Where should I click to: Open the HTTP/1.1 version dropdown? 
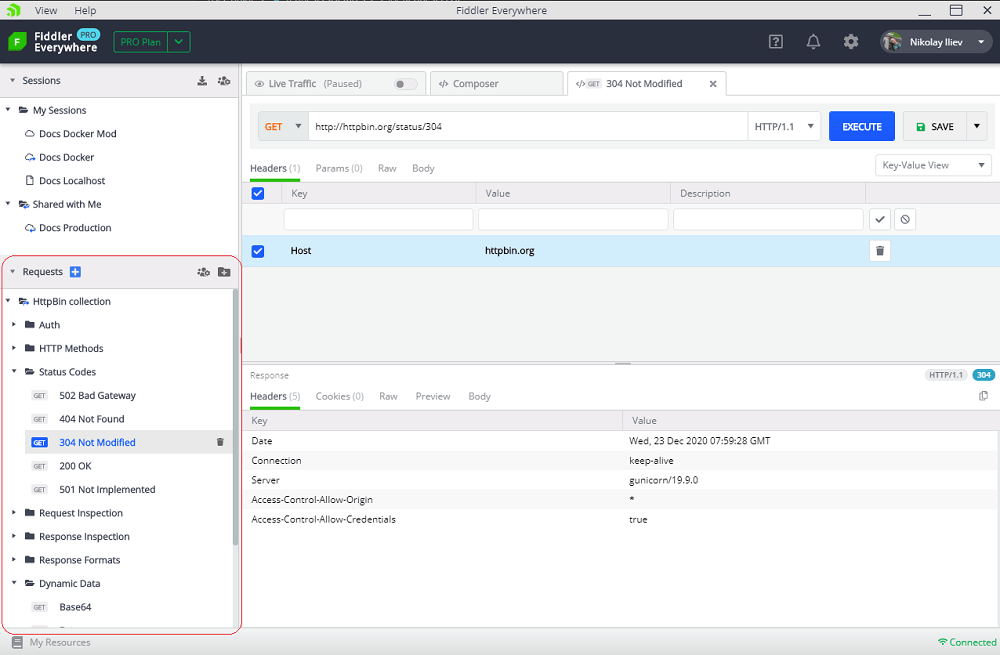(x=784, y=126)
